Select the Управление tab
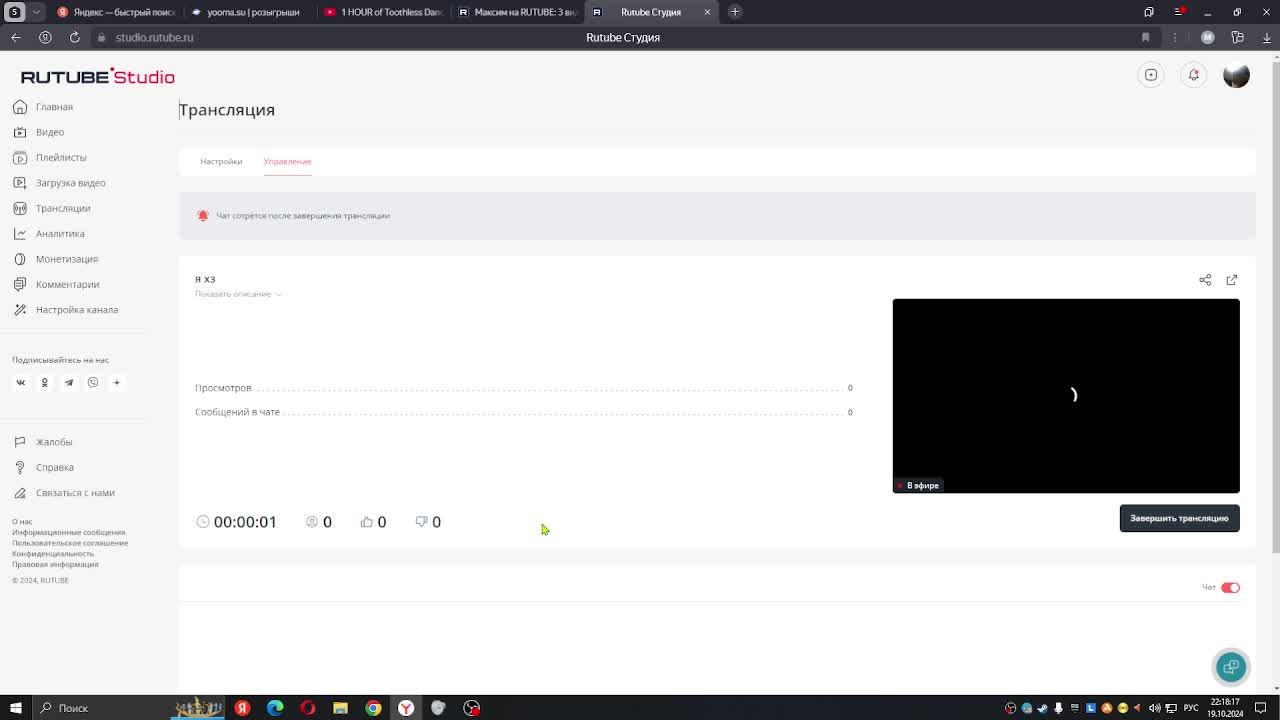The height and width of the screenshot is (720, 1280). pos(287,161)
